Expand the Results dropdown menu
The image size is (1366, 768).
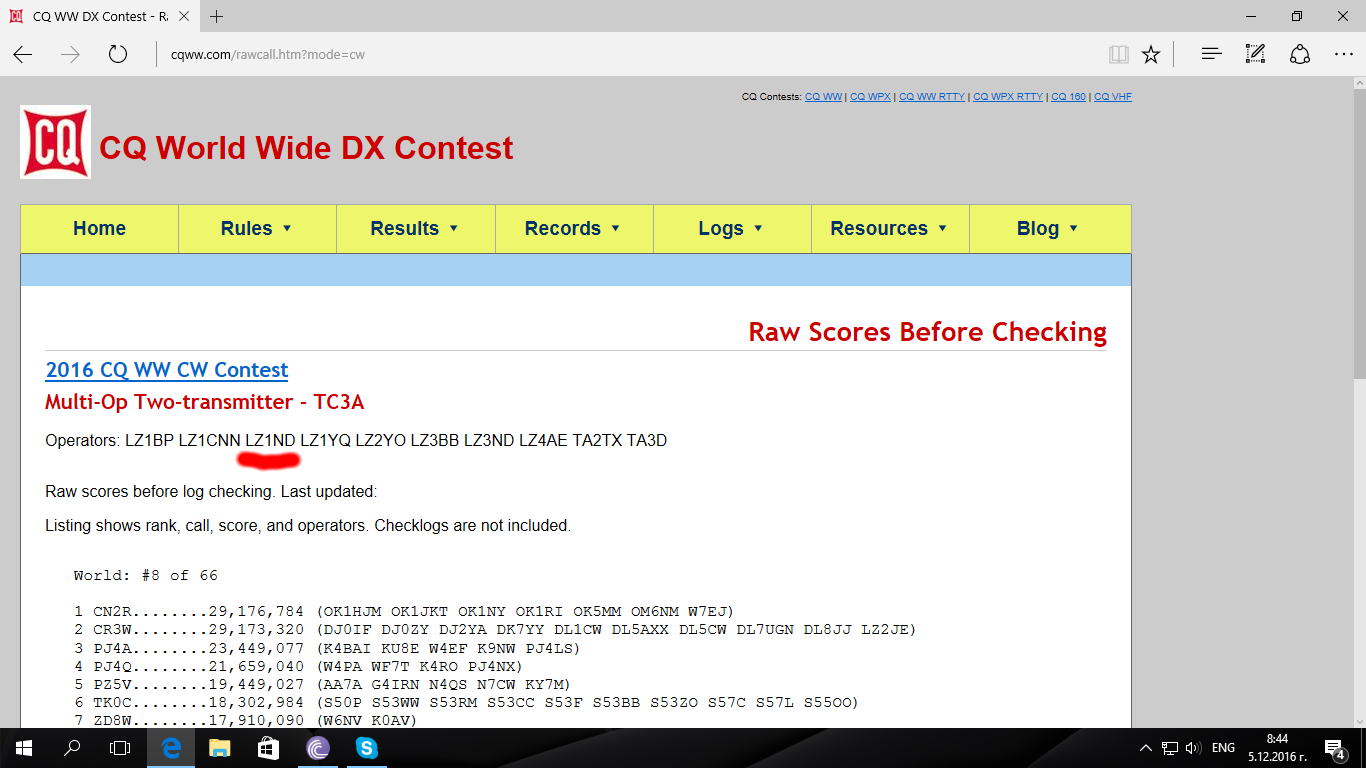[x=415, y=229]
